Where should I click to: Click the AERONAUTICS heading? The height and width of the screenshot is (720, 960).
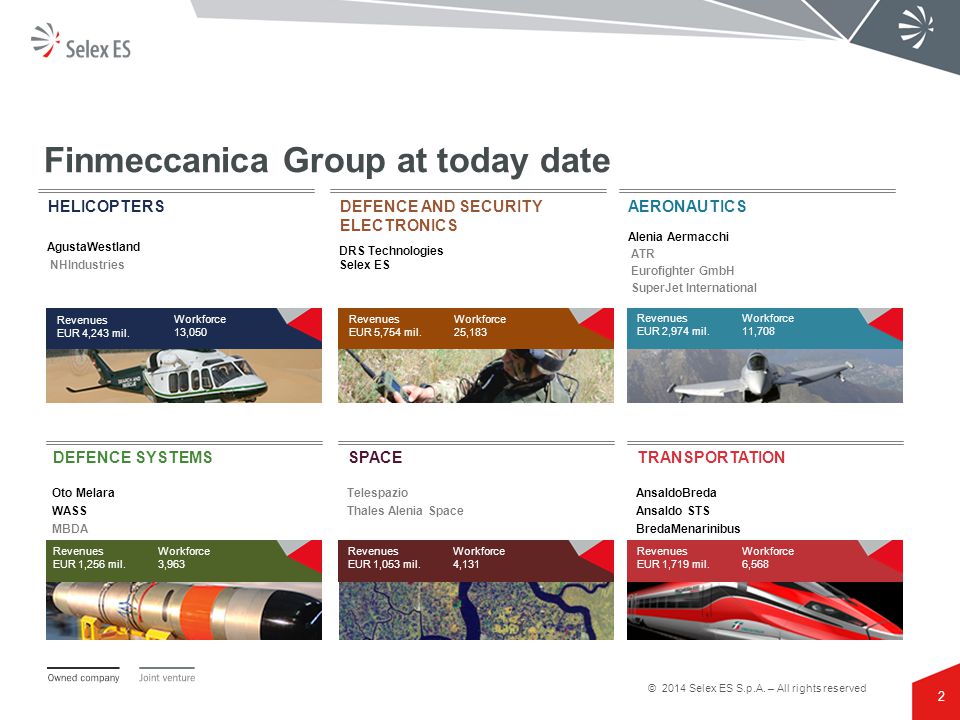click(x=687, y=206)
